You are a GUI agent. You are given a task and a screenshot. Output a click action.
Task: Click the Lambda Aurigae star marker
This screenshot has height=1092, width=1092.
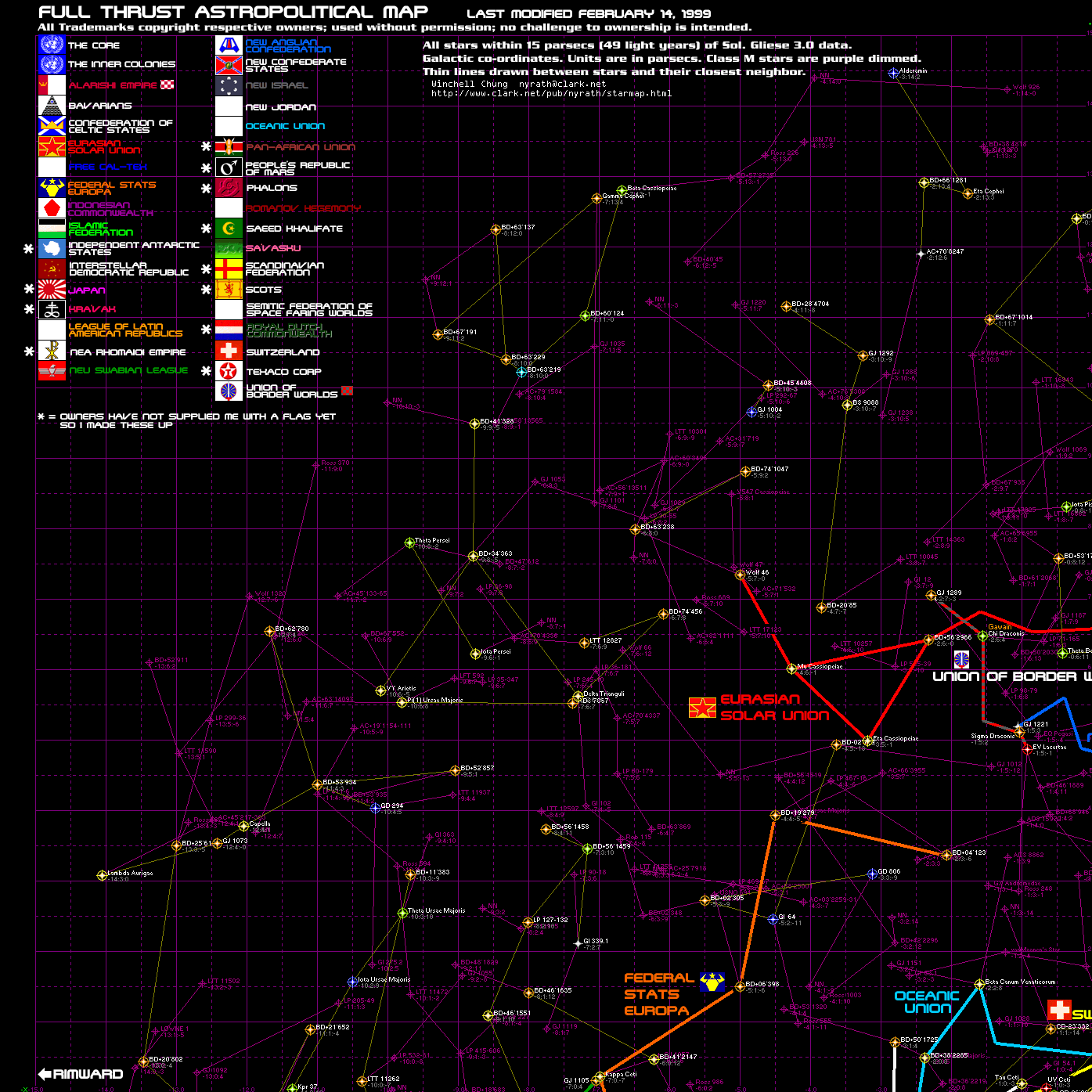point(102,875)
